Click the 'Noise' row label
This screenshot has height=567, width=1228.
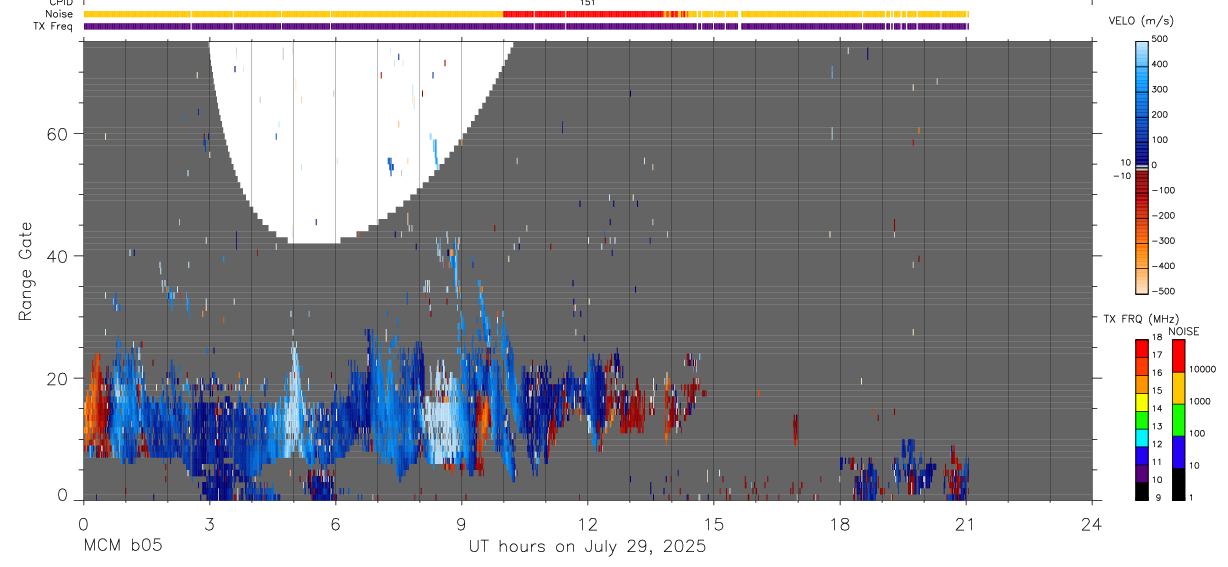pyautogui.click(x=59, y=14)
